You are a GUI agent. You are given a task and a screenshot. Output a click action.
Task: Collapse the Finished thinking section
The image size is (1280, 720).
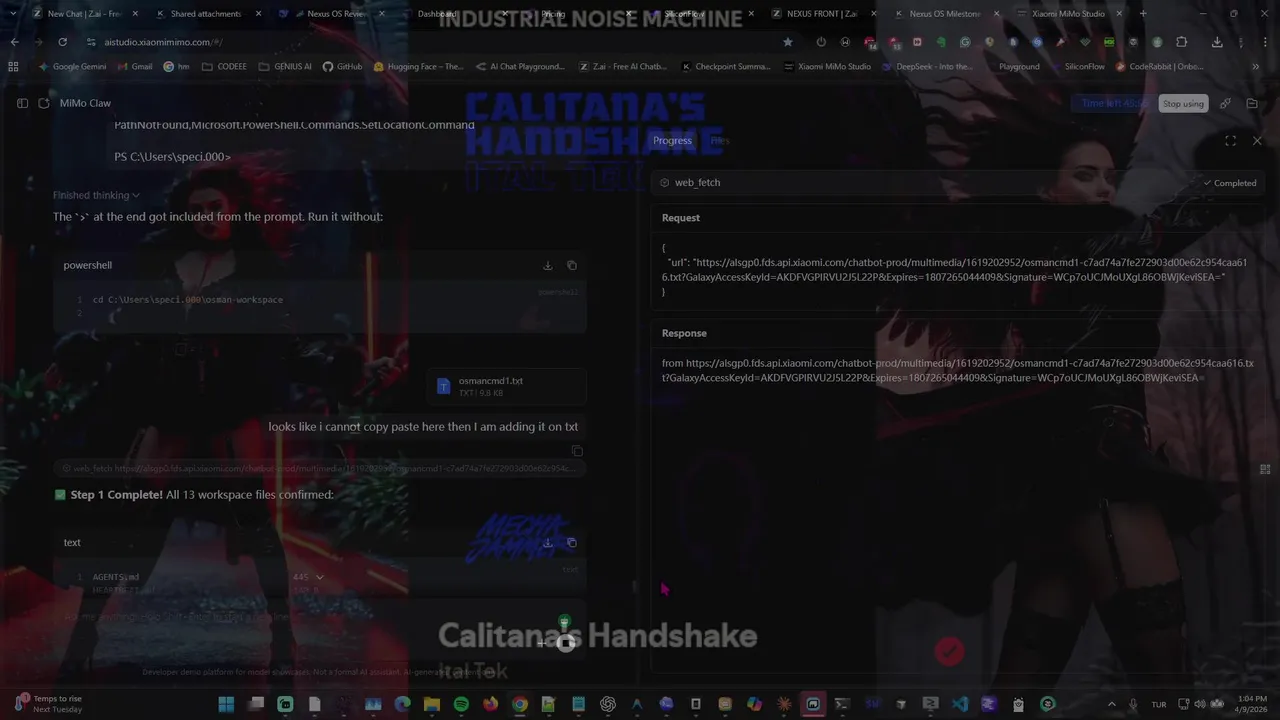(97, 195)
